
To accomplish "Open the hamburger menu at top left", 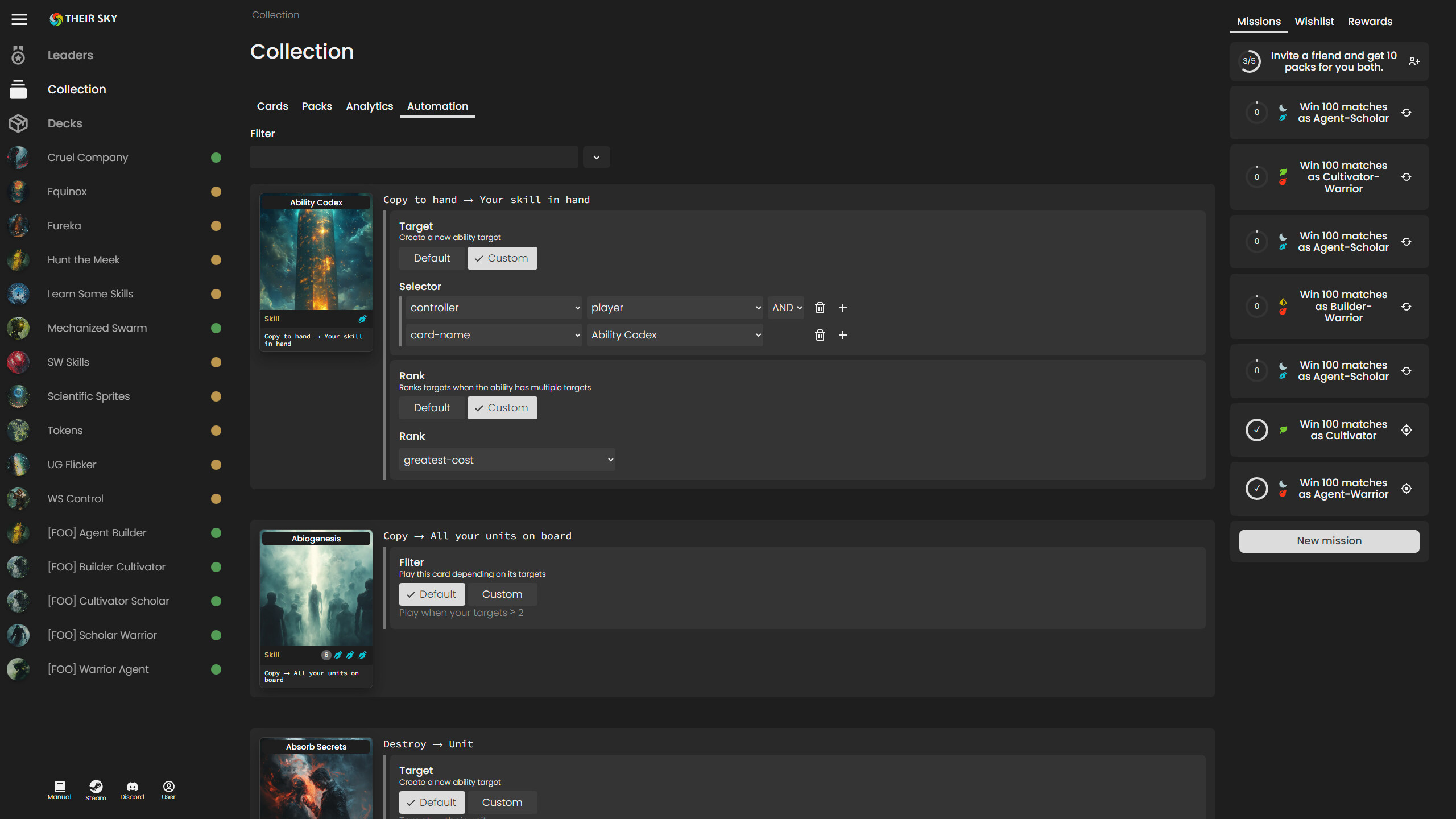I will (19, 19).
